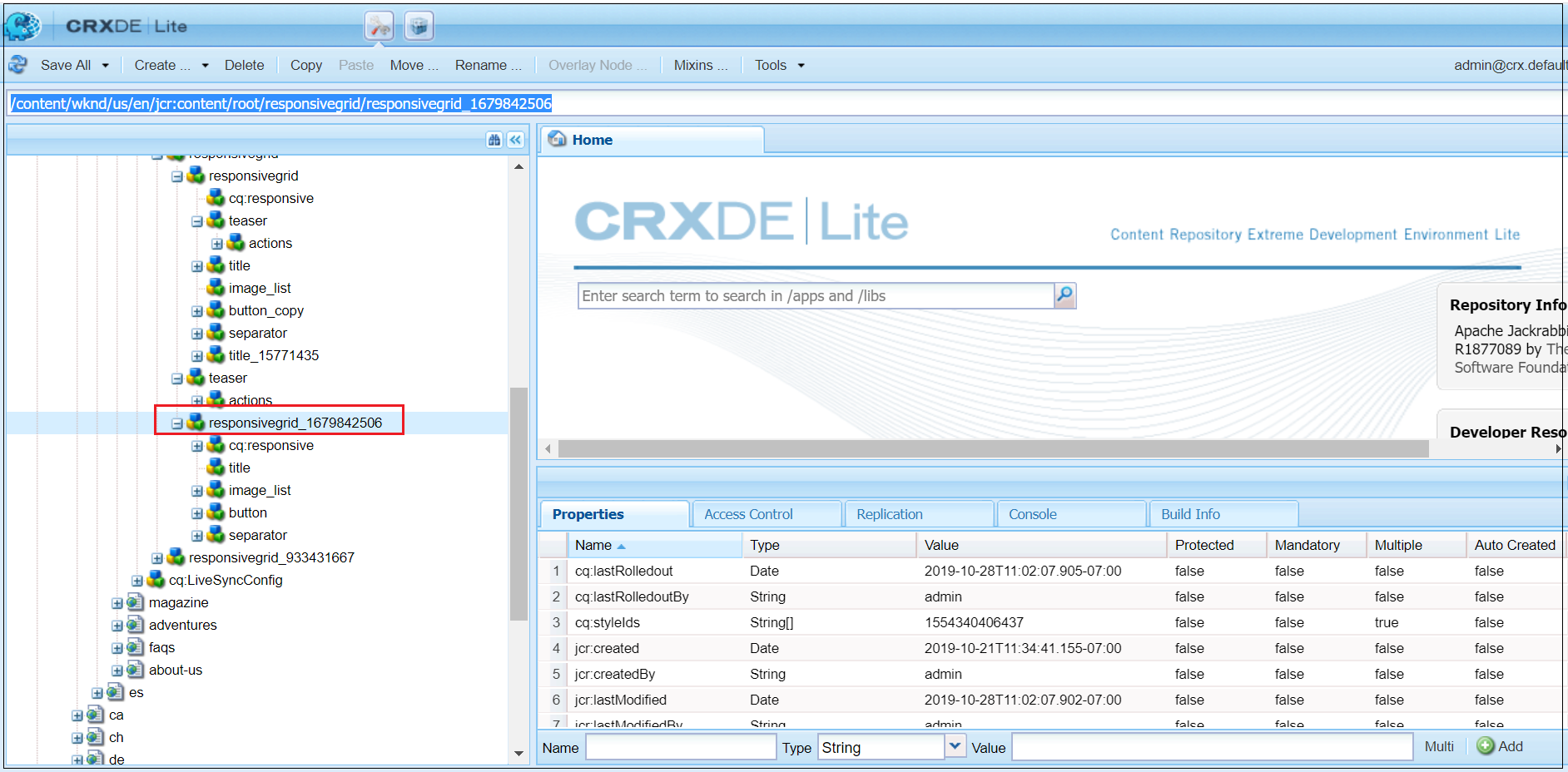Open the site admin tools icon
The width and height of the screenshot is (1568, 772).
[380, 27]
